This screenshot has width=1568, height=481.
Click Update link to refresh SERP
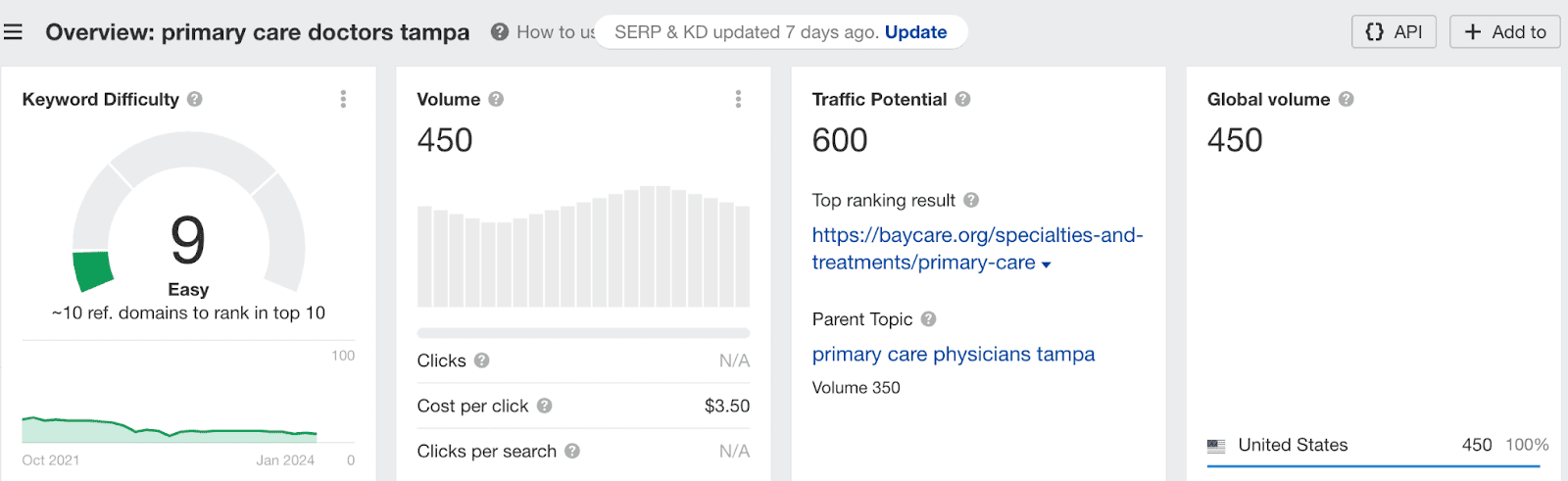(915, 32)
